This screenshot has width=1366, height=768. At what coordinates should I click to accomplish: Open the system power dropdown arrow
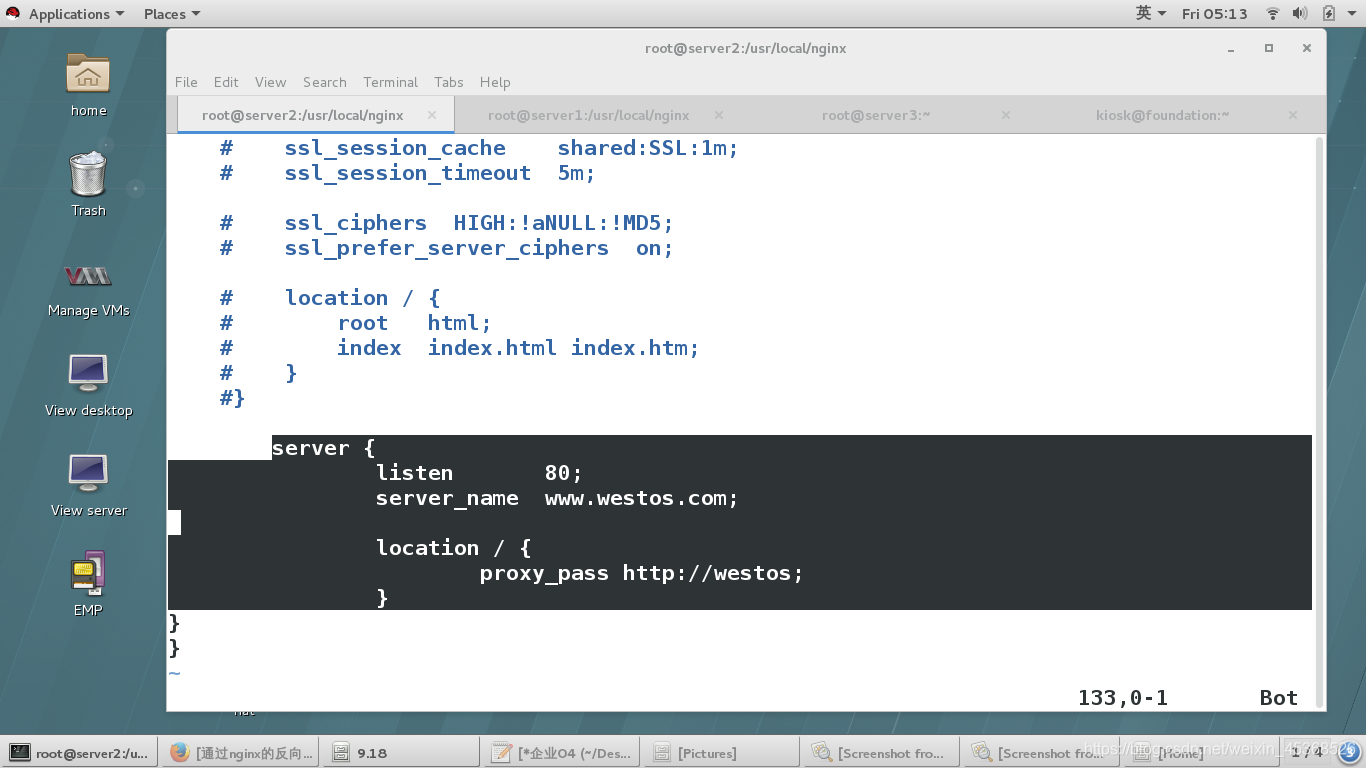pyautogui.click(x=1350, y=14)
